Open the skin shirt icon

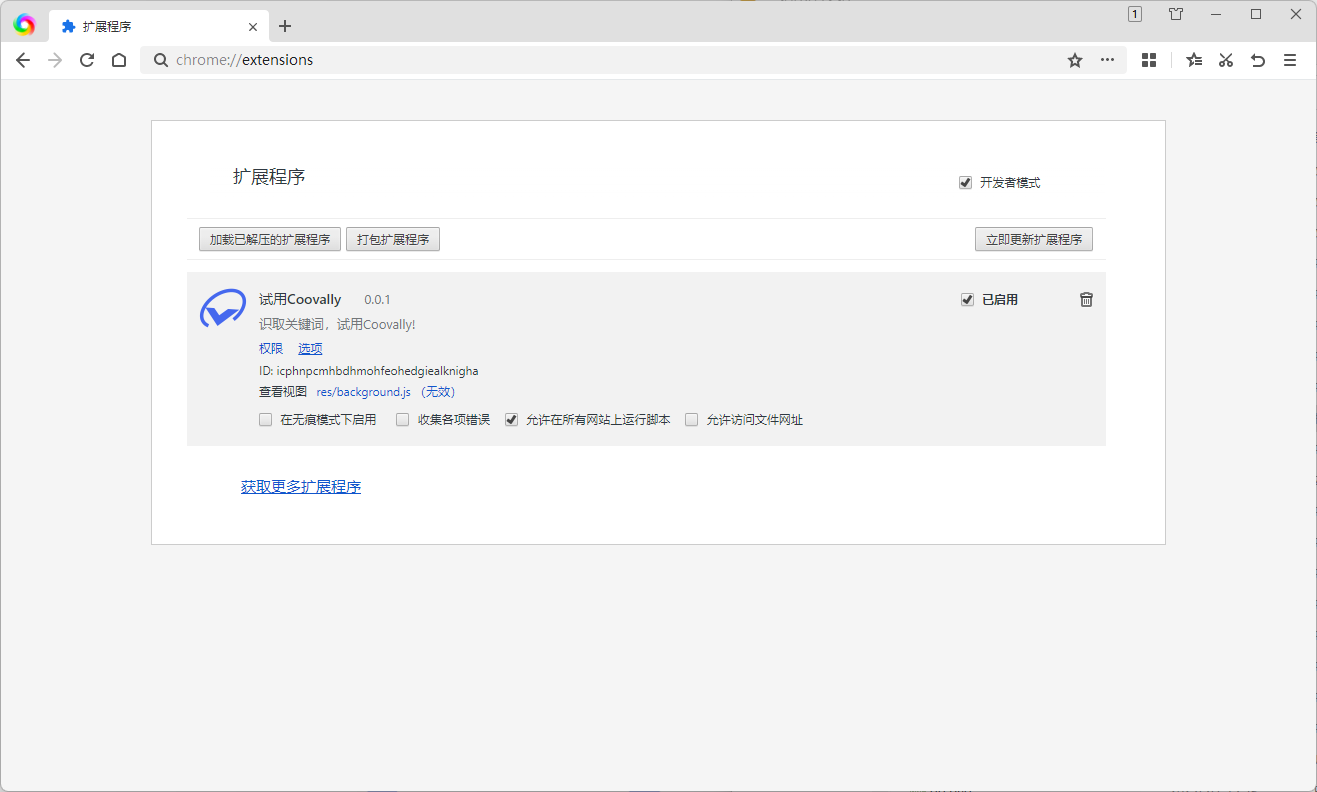(1176, 14)
